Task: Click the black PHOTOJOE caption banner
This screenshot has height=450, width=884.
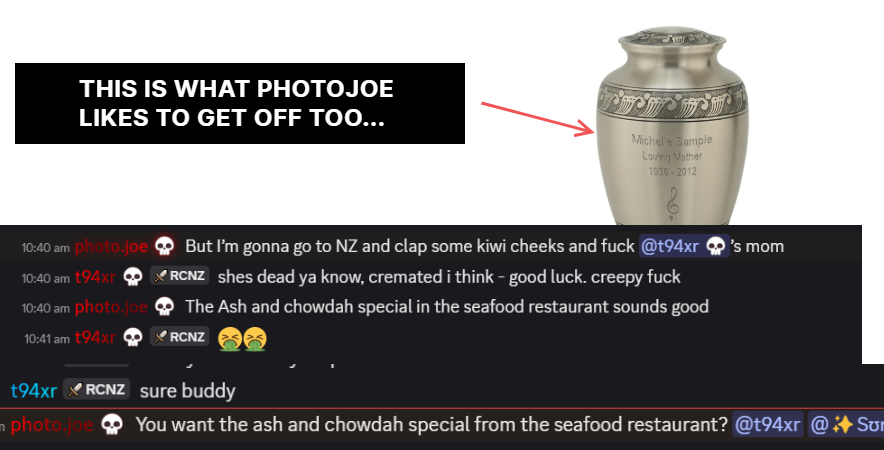Action: click(x=240, y=103)
